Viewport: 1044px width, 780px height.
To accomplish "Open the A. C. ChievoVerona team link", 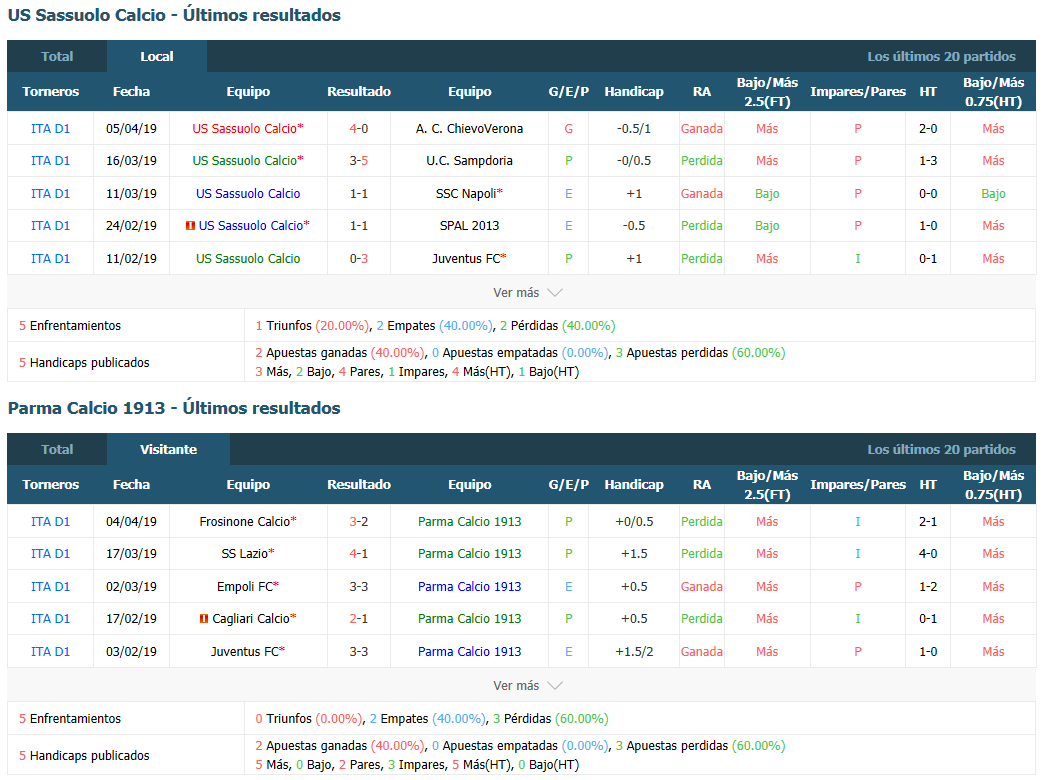I will (x=469, y=129).
